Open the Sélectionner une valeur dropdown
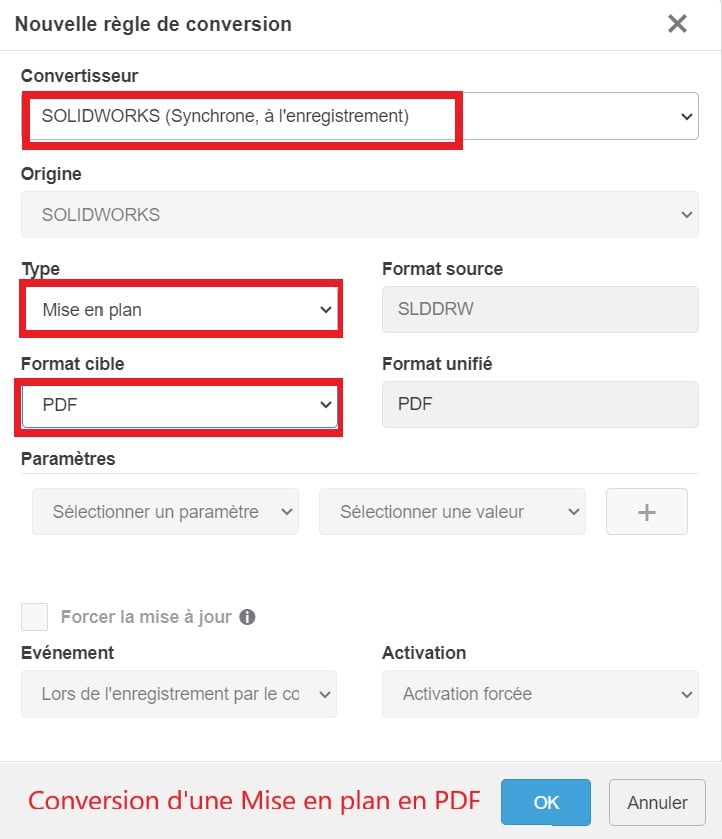Image resolution: width=722 pixels, height=839 pixels. [x=452, y=512]
